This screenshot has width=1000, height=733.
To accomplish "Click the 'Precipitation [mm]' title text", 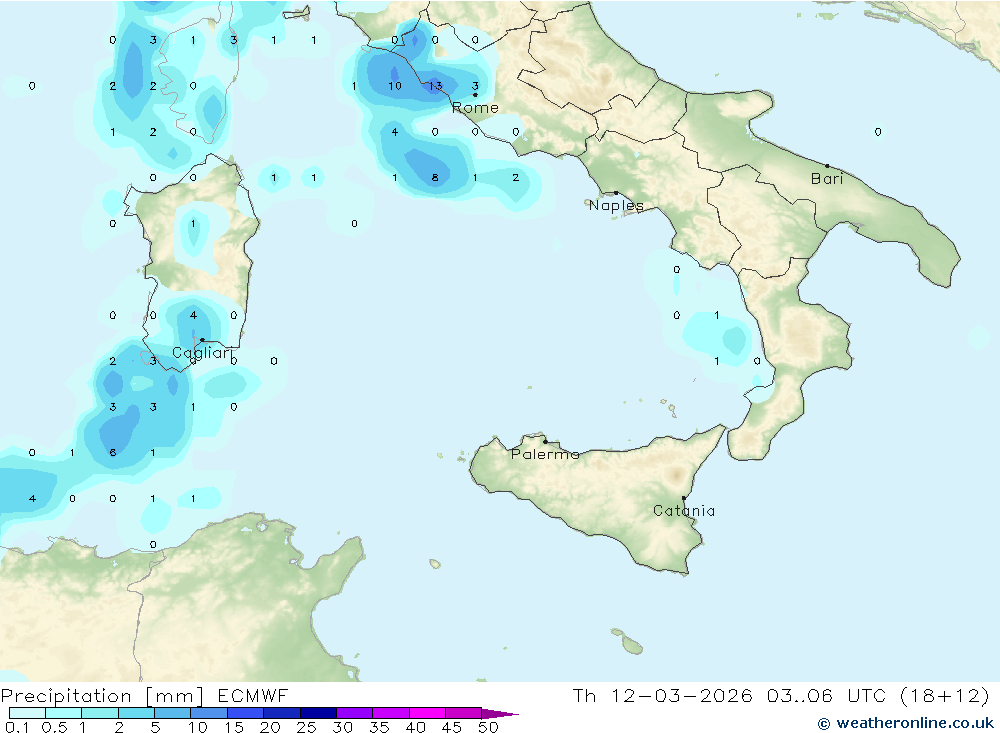I will [103, 696].
